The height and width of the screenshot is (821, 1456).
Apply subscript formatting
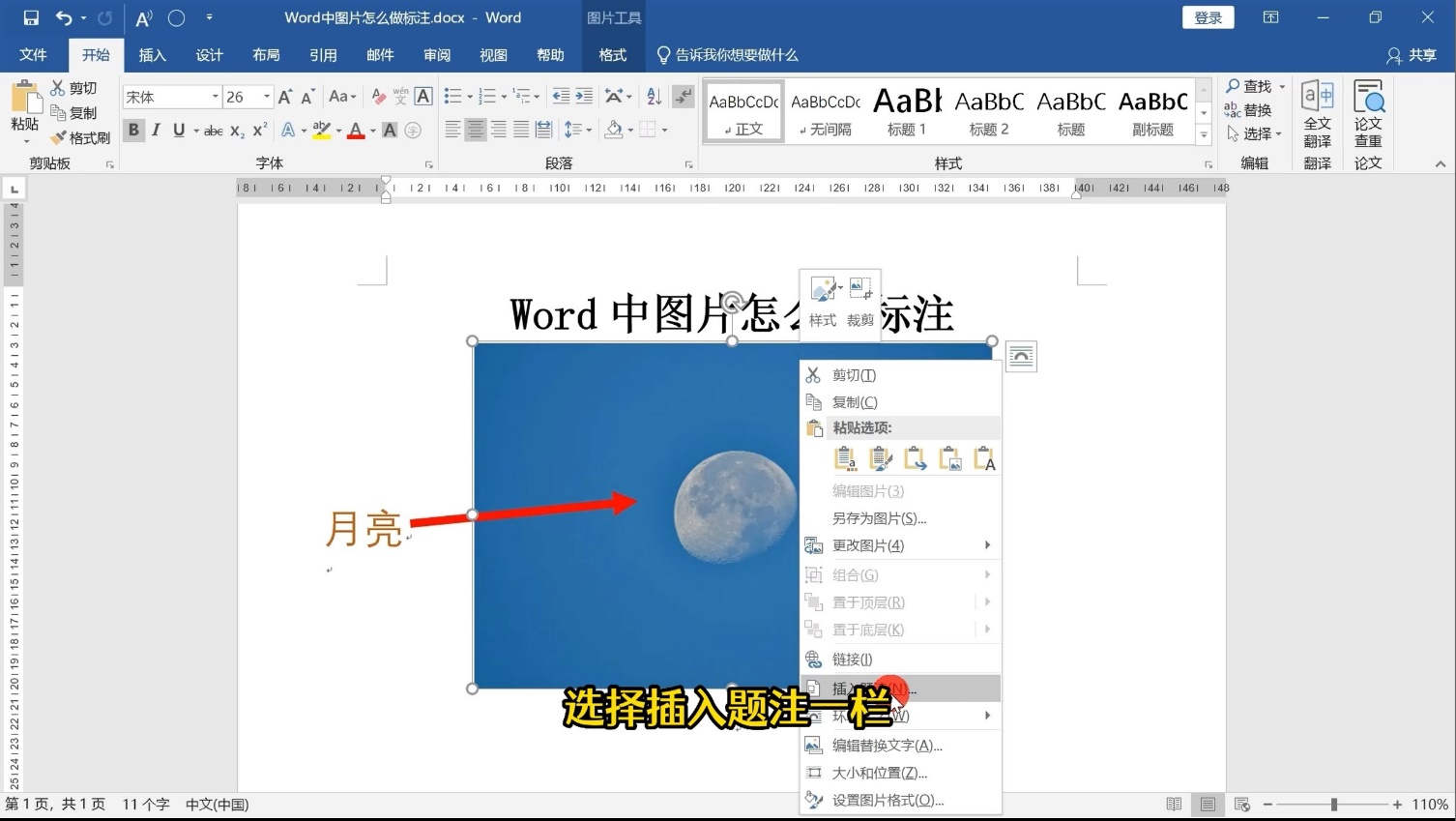tap(237, 130)
